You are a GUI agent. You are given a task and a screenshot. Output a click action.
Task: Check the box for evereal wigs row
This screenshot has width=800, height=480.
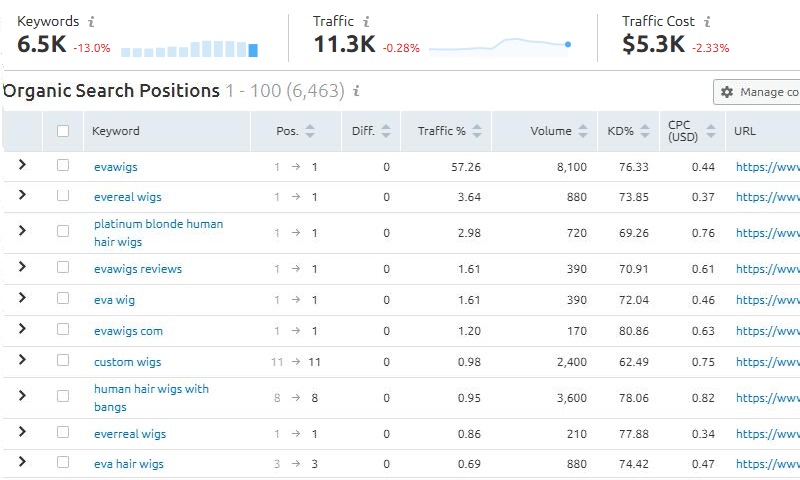click(63, 195)
